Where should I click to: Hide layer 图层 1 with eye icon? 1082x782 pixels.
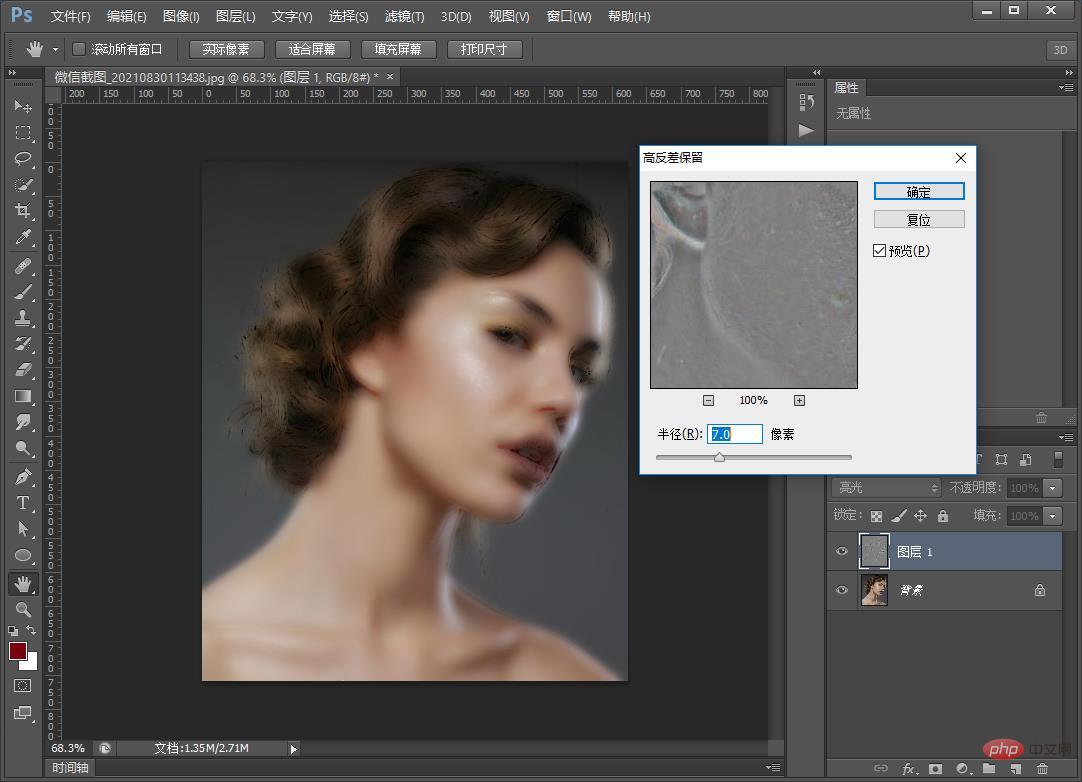tap(842, 552)
